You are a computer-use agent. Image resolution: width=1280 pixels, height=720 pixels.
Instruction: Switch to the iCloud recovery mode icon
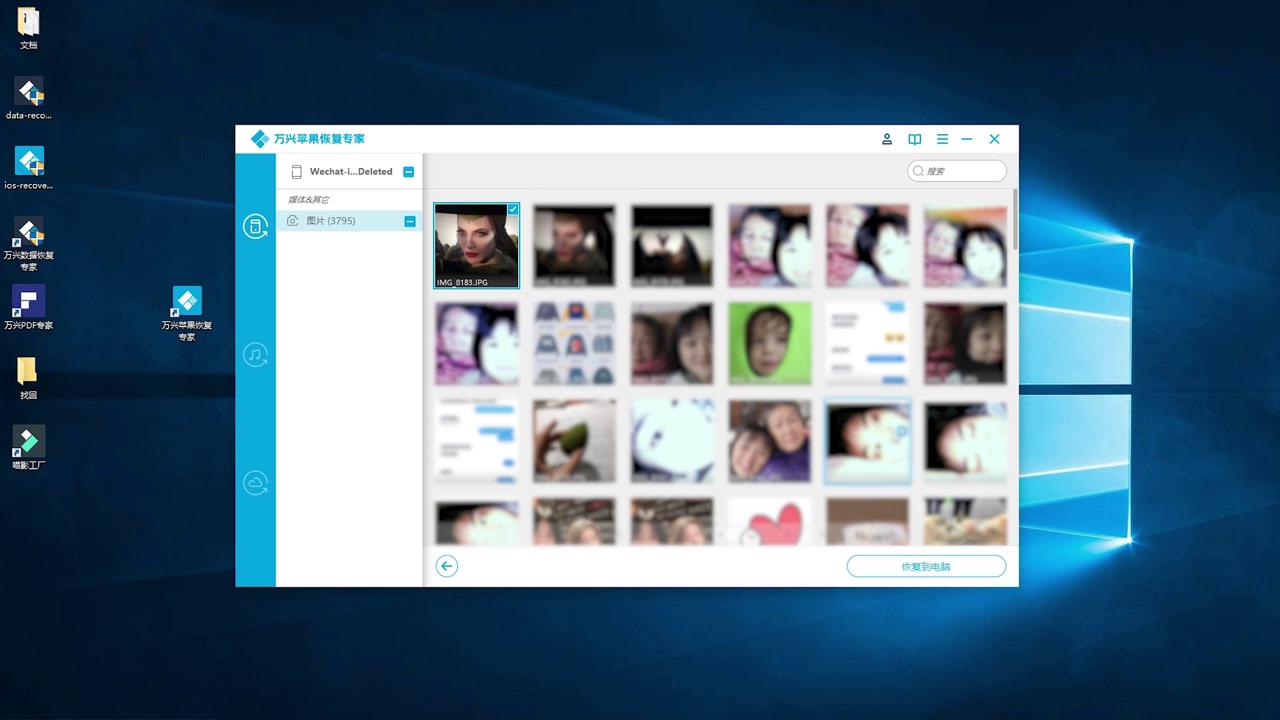[256, 482]
